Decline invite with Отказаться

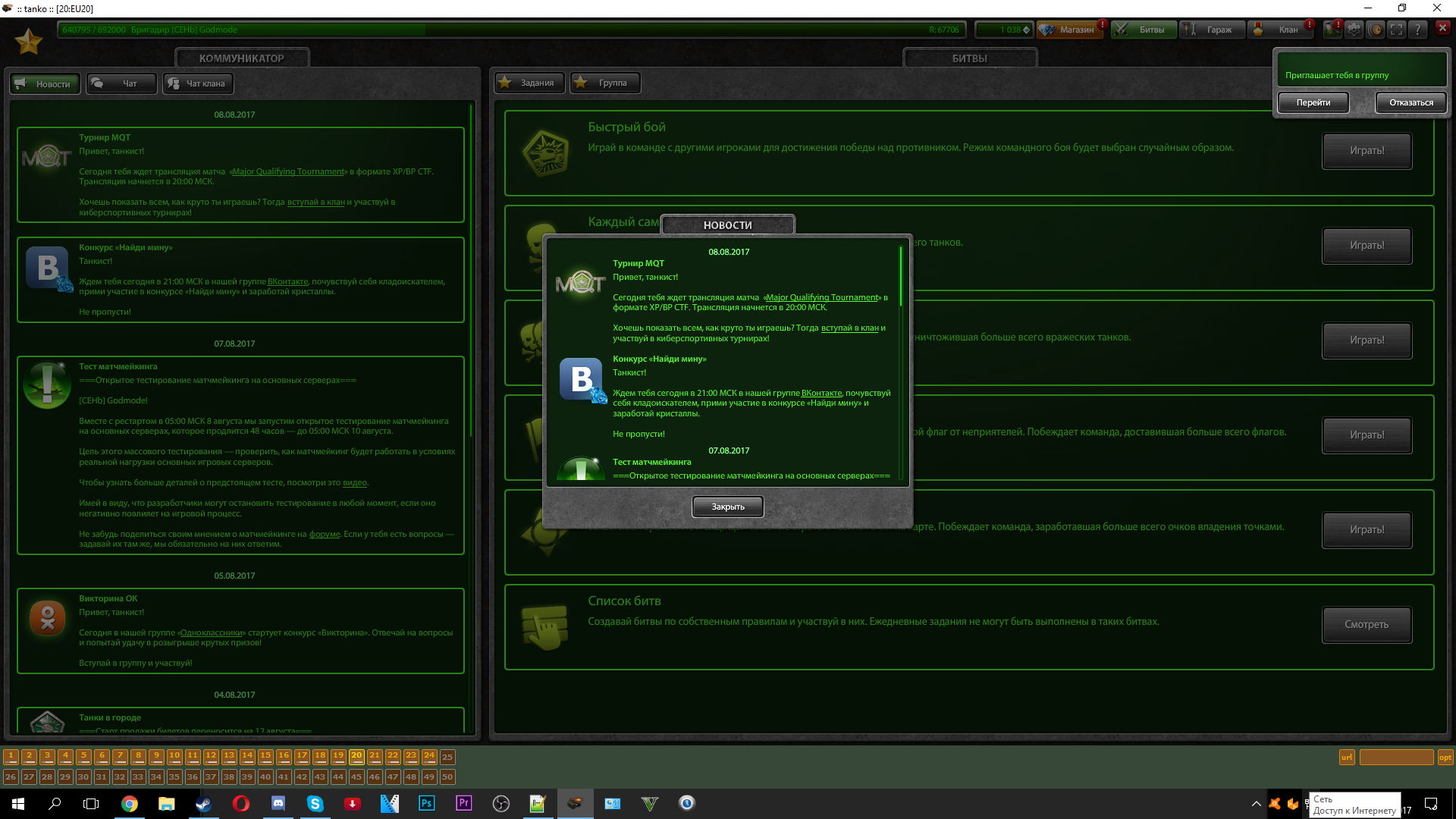(x=1410, y=102)
